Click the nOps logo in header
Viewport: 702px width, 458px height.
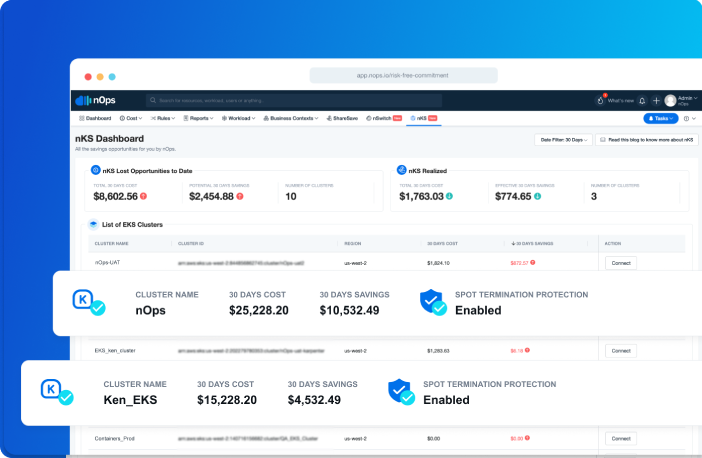[x=95, y=100]
